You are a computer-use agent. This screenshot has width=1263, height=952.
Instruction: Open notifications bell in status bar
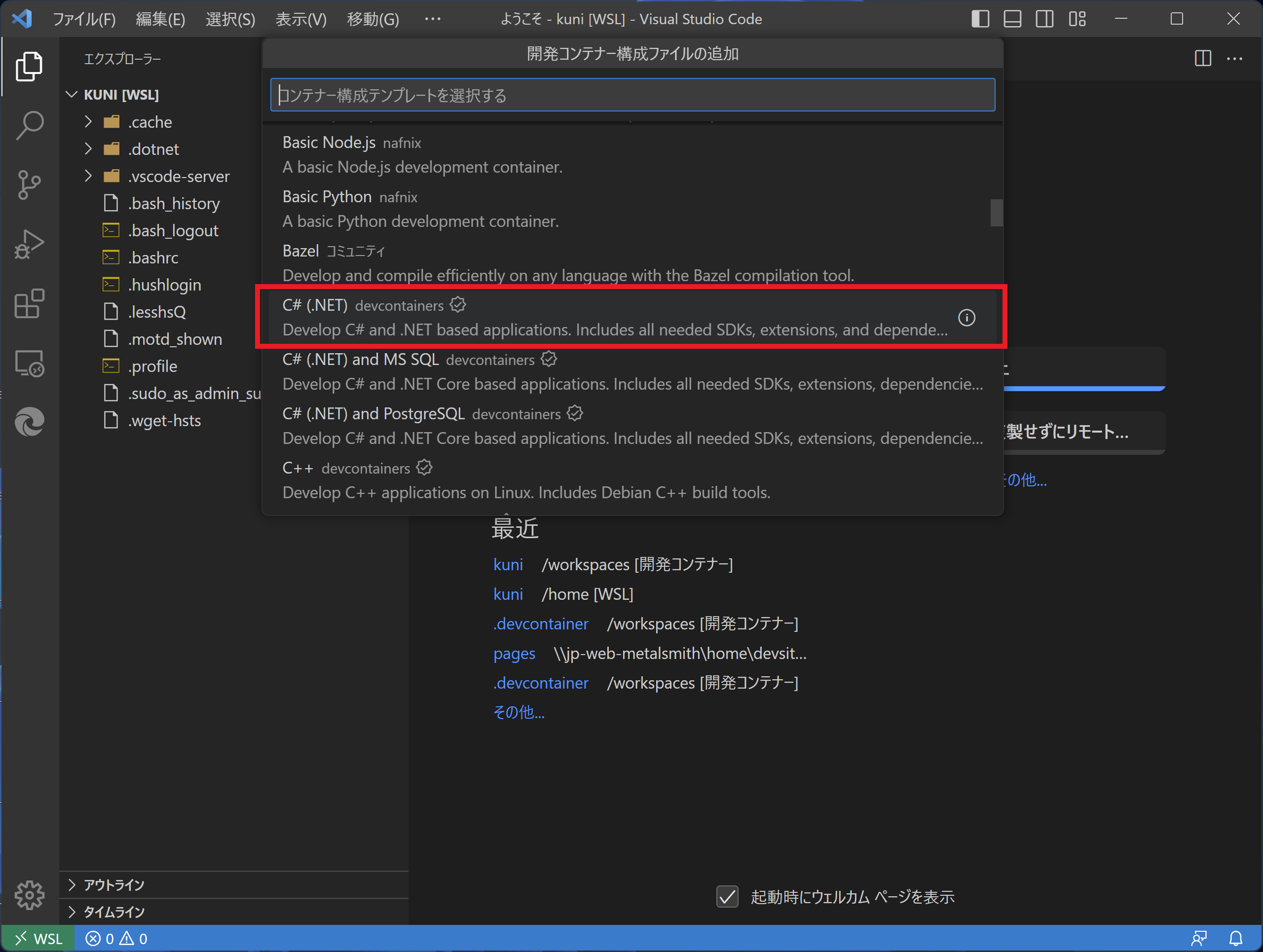pyautogui.click(x=1235, y=939)
